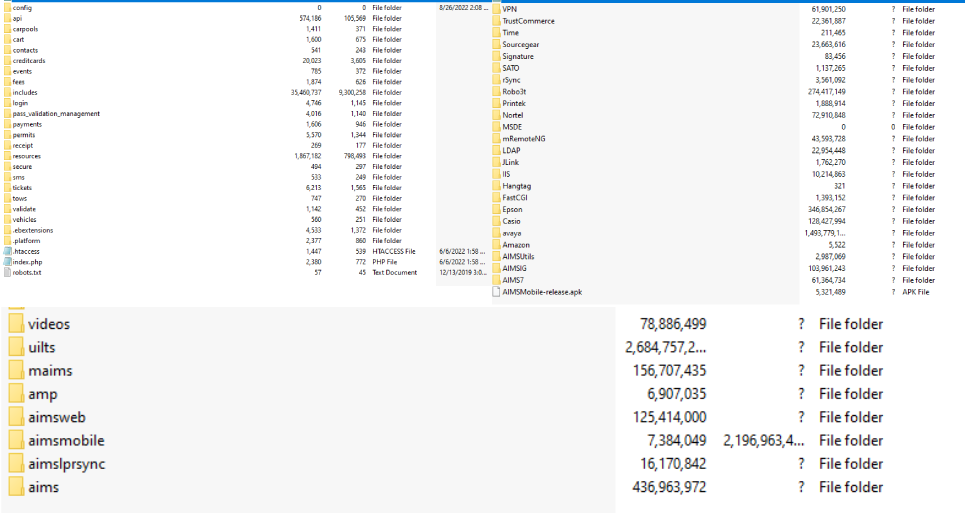Click the AIMS7 folder icon
The image size is (965, 513).
click(x=496, y=280)
